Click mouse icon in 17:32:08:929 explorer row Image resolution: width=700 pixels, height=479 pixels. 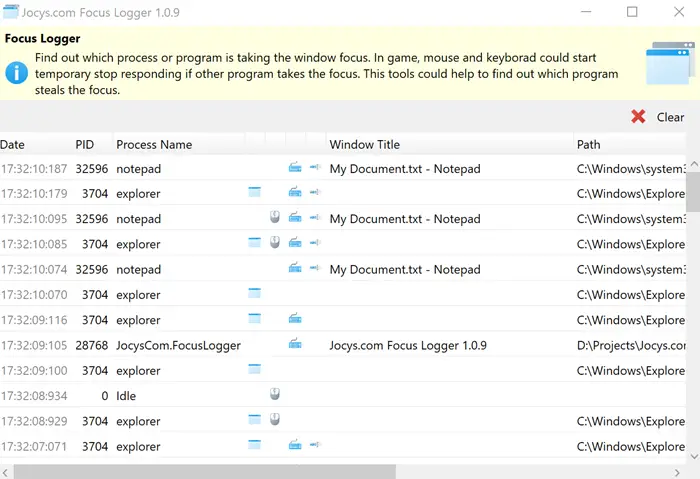pos(275,419)
